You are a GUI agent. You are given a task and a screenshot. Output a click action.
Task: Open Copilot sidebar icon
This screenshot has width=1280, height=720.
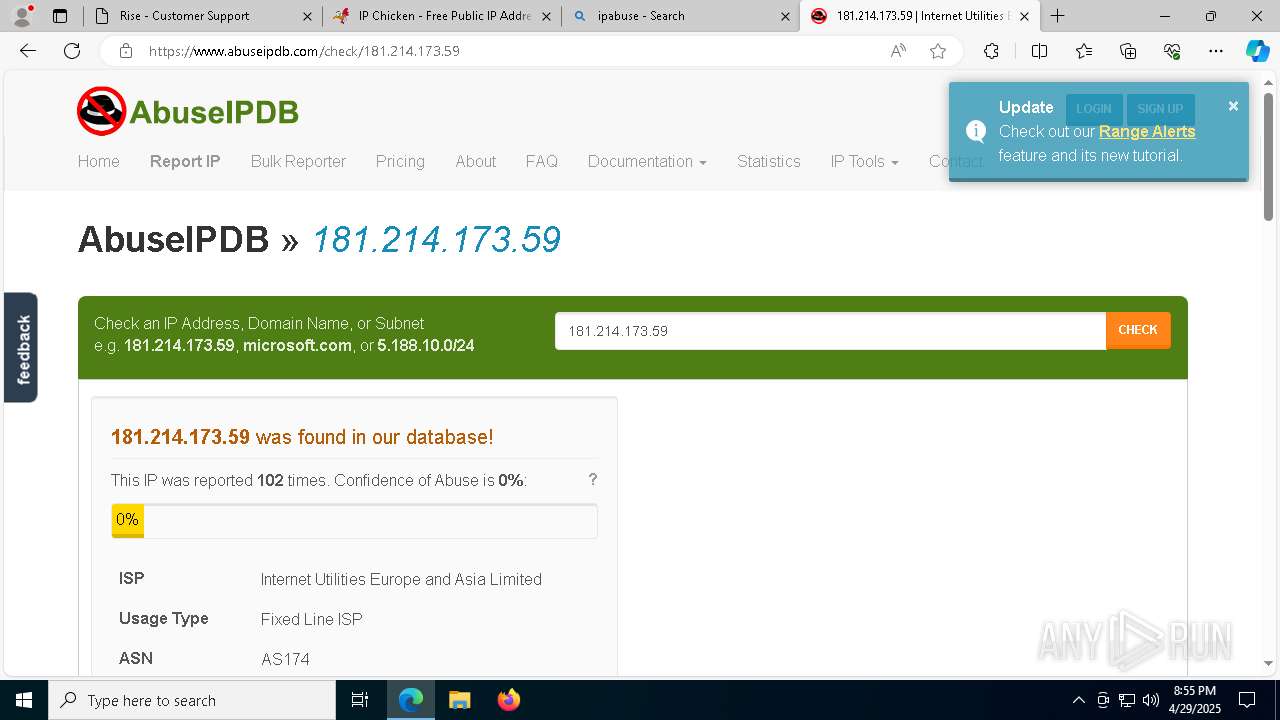[x=1257, y=51]
